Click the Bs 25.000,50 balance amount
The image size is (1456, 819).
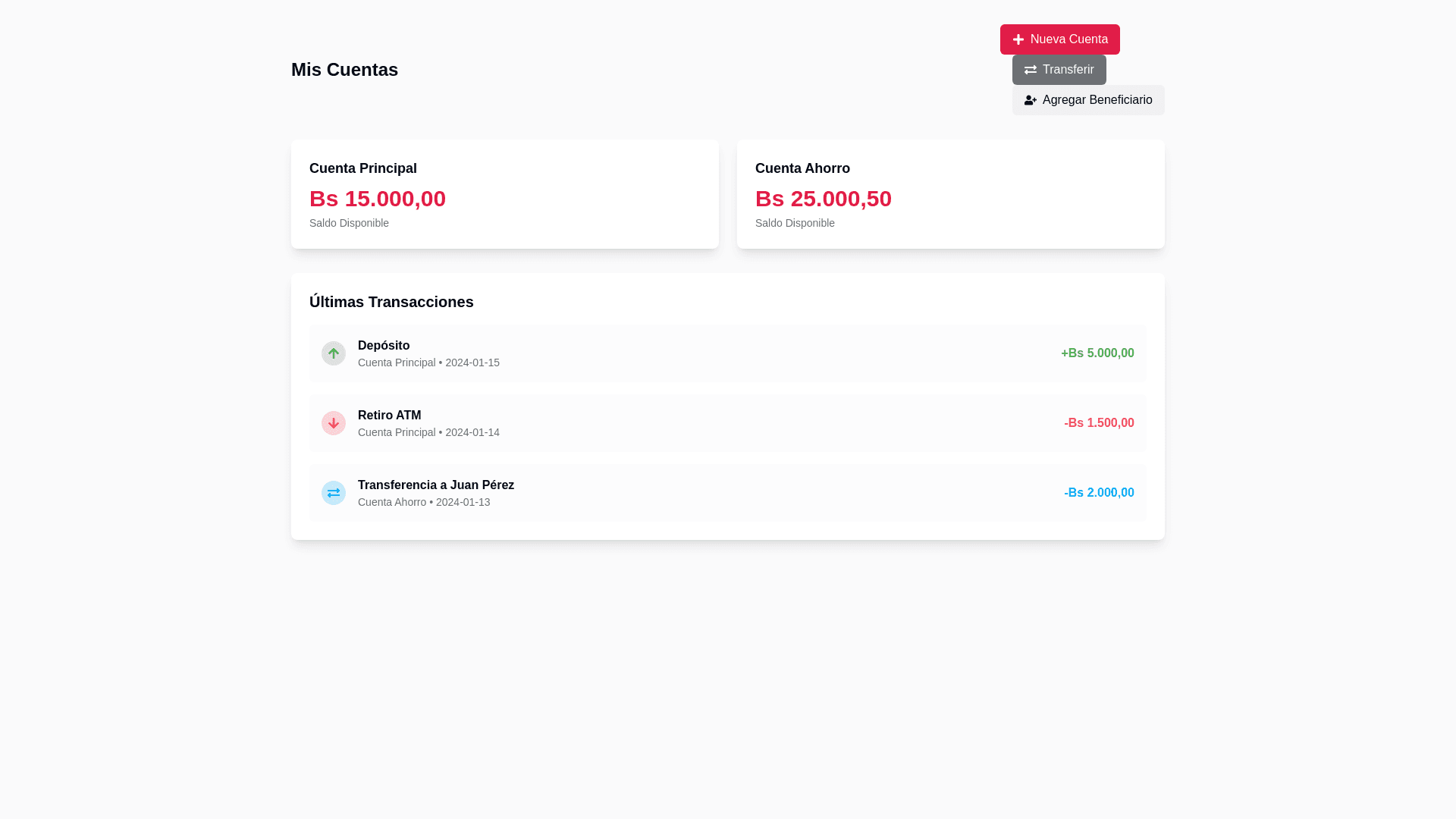click(x=824, y=199)
